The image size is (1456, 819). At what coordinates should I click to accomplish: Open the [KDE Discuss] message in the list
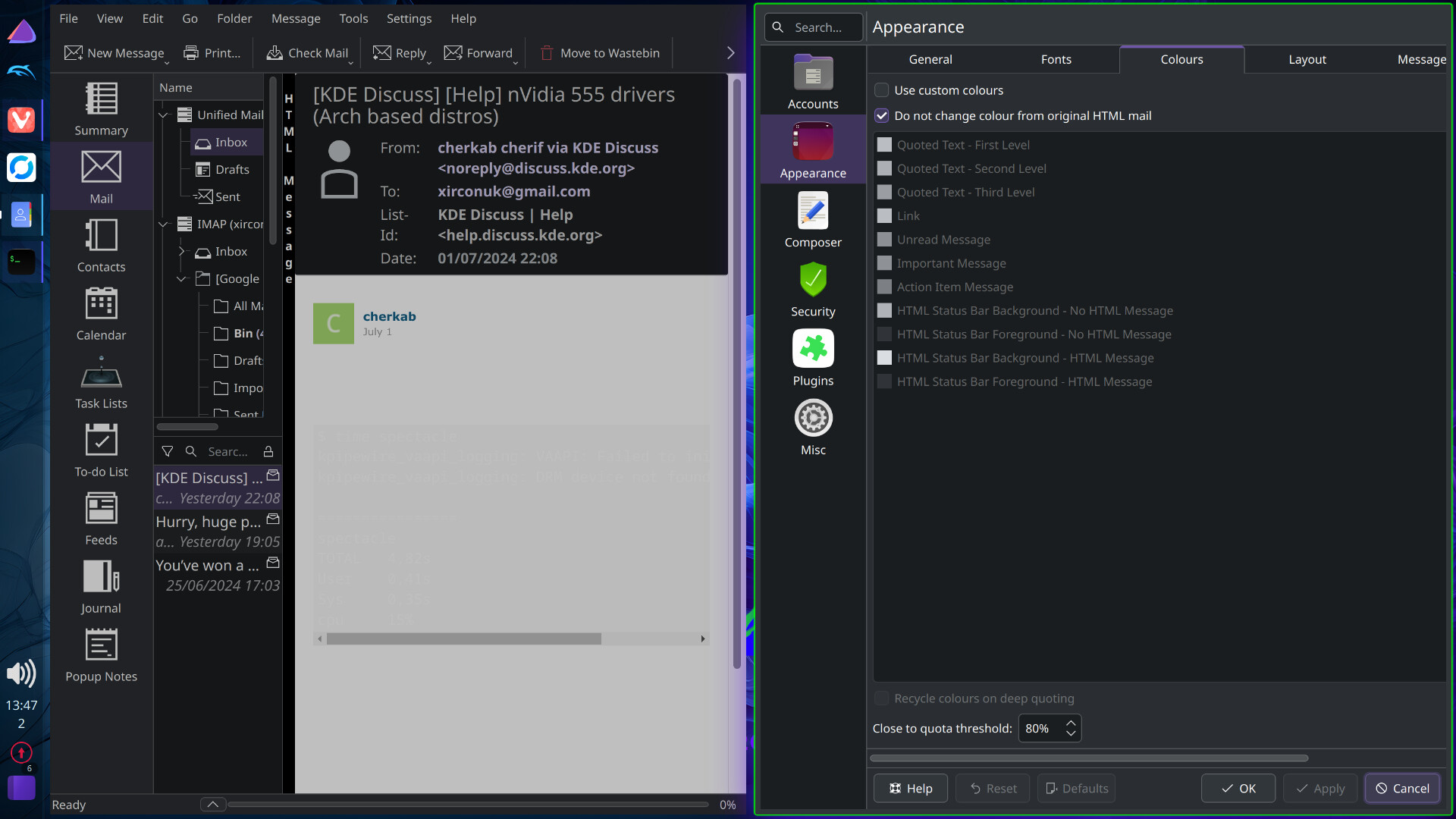point(218,488)
